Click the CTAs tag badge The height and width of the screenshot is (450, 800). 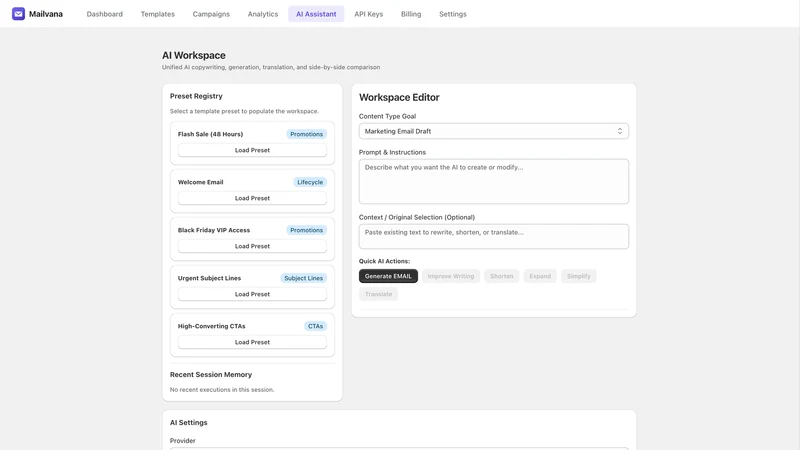coord(315,326)
